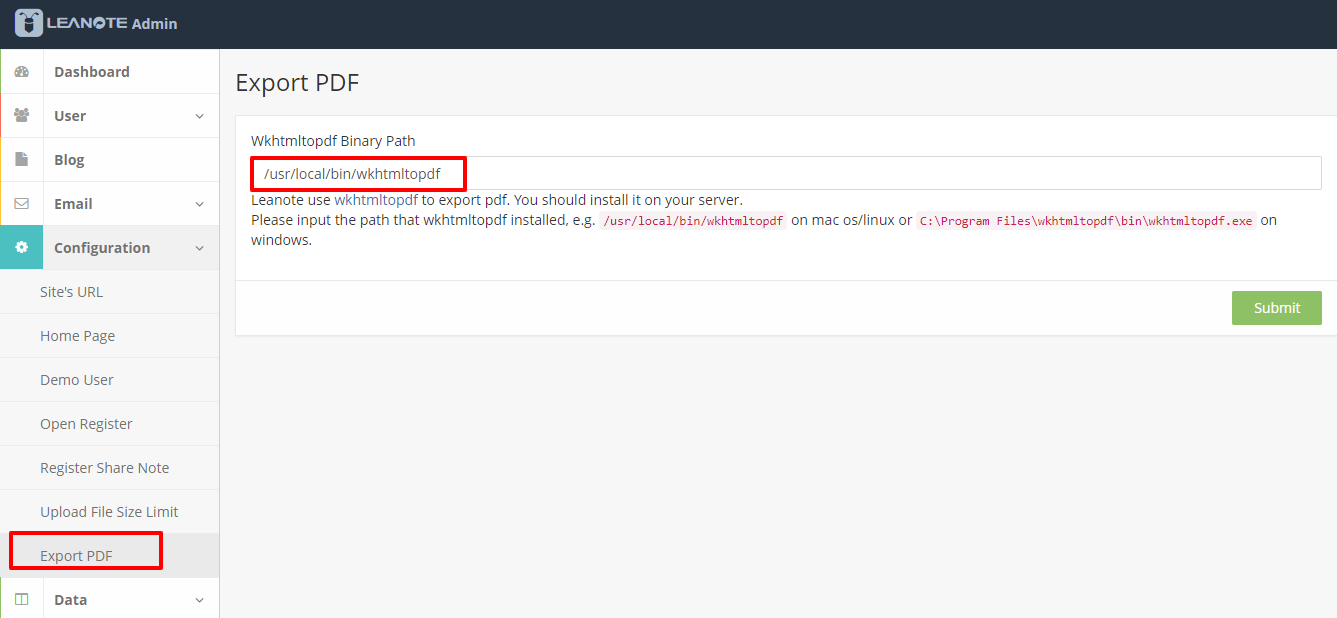Open the Email menu item
1337x618 pixels.
(x=110, y=204)
